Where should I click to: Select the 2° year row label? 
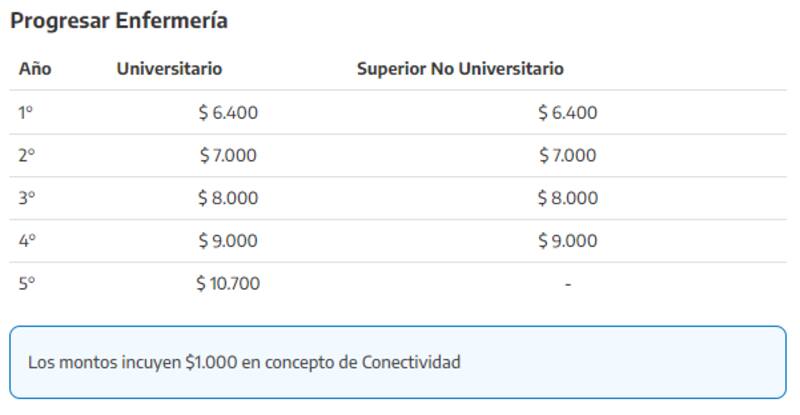point(26,155)
